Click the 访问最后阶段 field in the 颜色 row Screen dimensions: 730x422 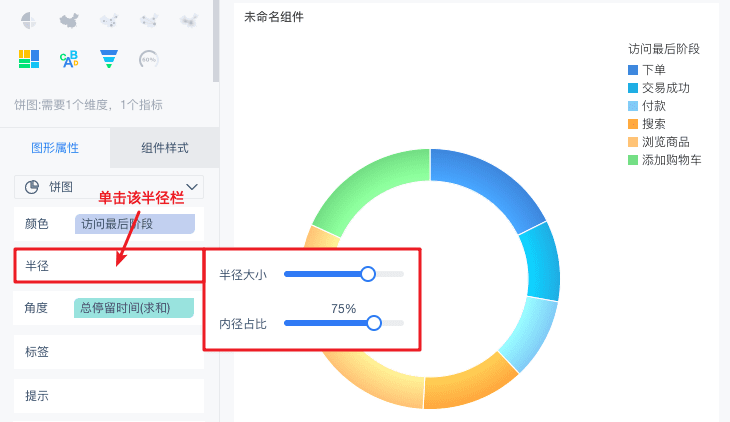tap(135, 224)
